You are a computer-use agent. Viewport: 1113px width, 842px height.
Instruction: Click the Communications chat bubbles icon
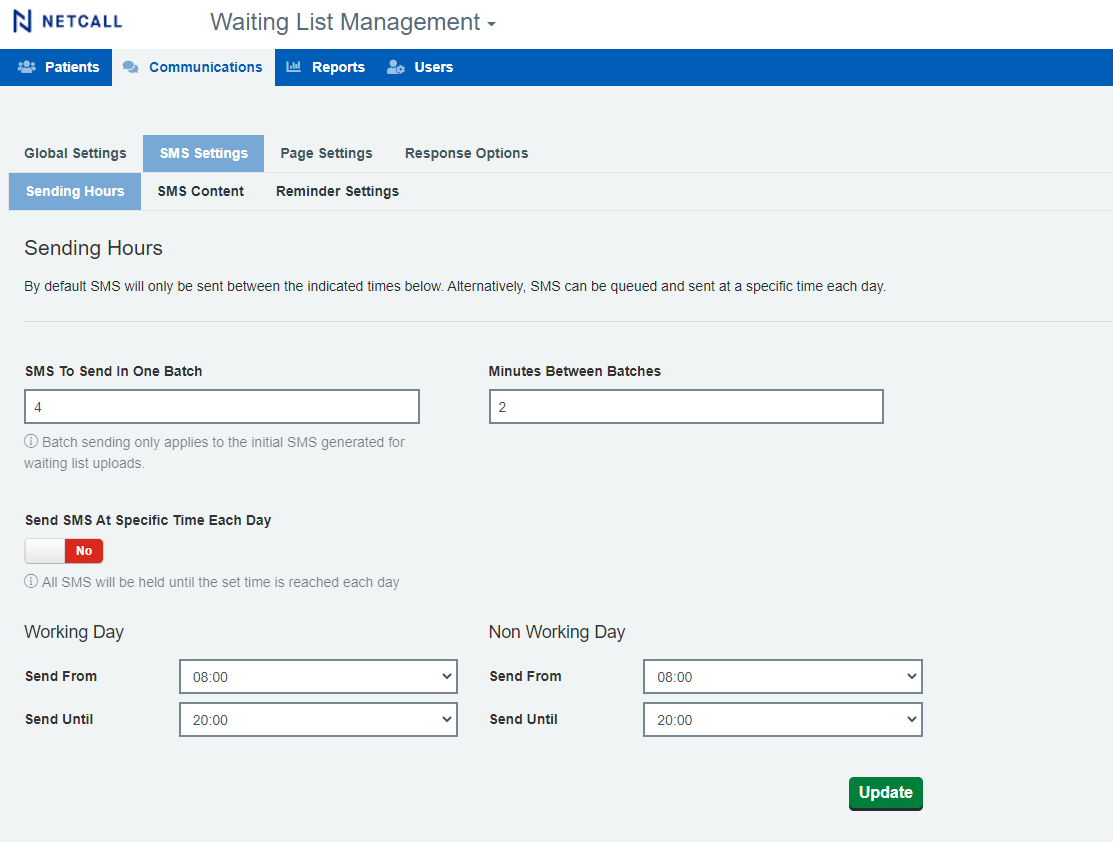pos(131,67)
